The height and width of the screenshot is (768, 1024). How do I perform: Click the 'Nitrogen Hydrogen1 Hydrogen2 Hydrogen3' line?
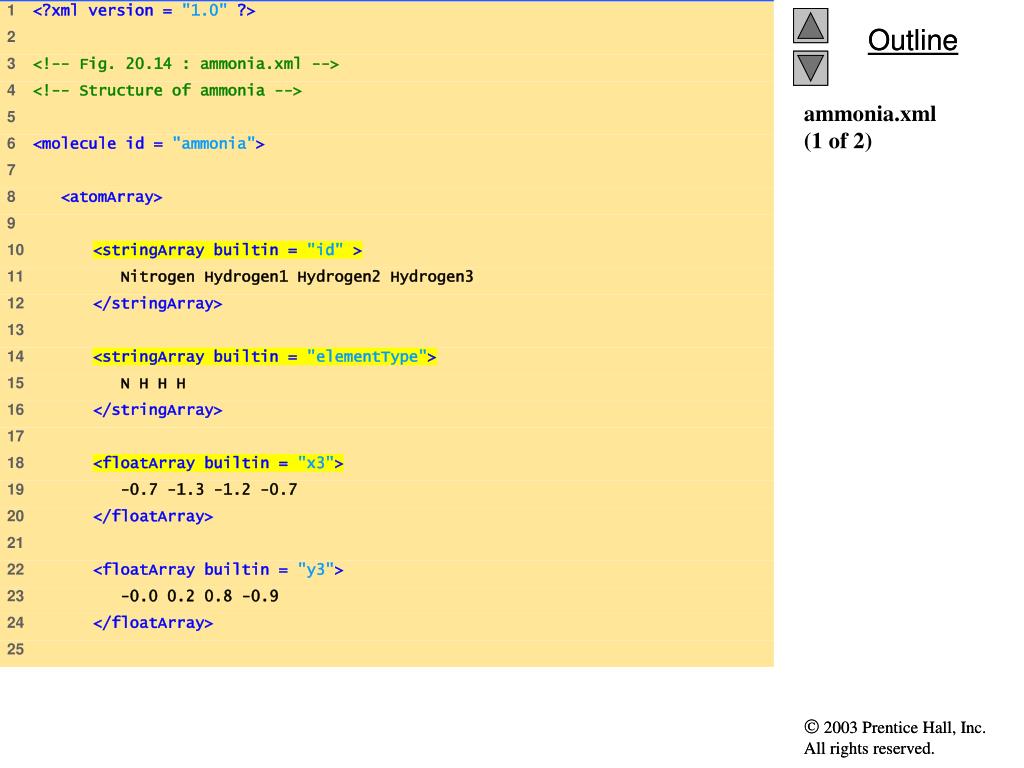[x=296, y=277]
